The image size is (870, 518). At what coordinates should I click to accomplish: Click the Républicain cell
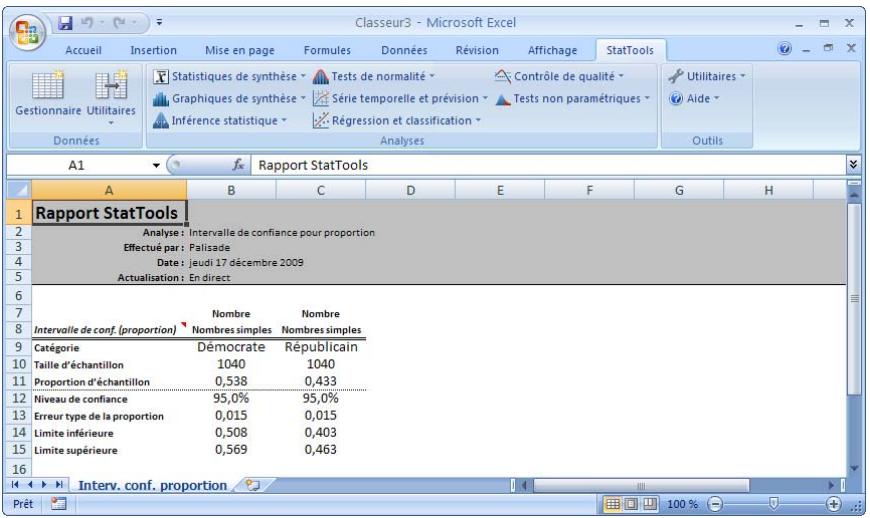click(321, 347)
